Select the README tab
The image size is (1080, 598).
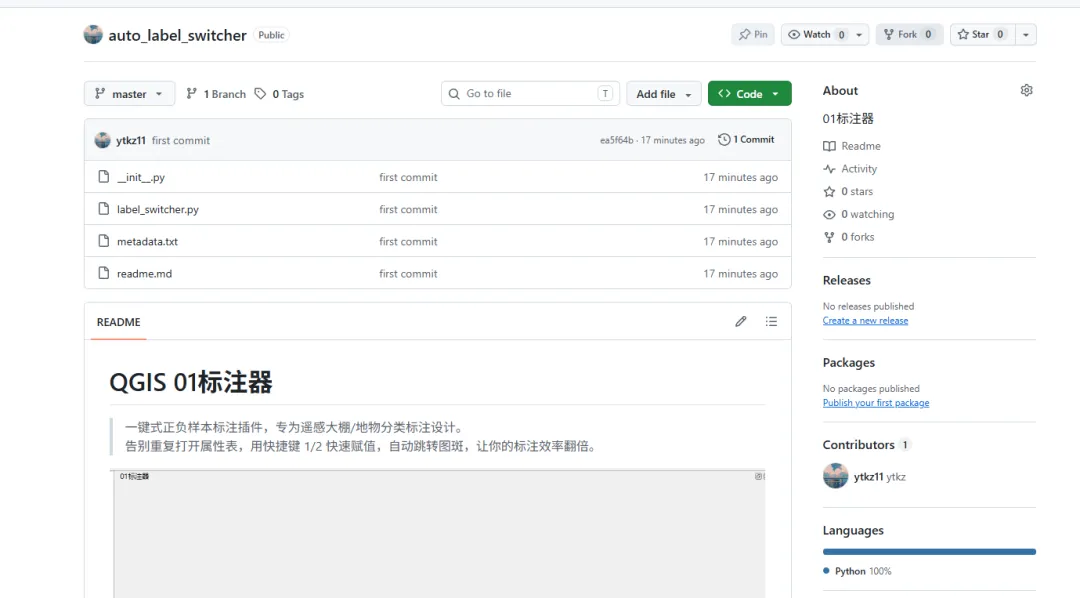pos(118,322)
